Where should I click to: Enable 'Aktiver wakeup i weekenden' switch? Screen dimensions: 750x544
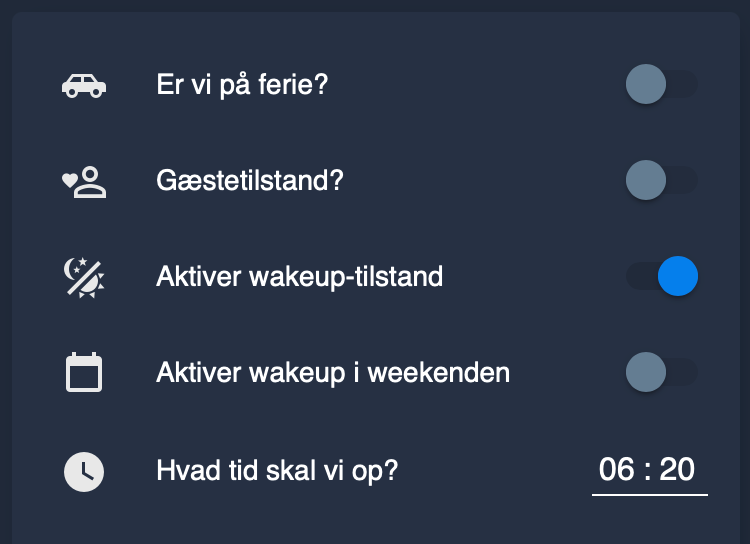point(662,372)
